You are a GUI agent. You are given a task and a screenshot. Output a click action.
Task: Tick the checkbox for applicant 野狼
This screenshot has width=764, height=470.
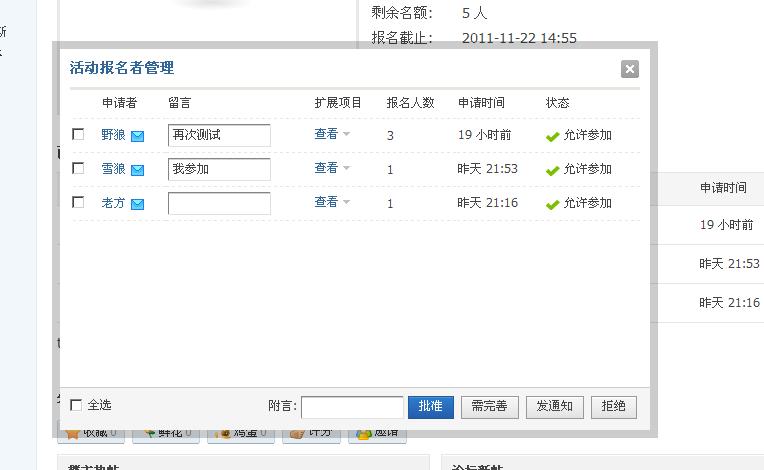pos(78,134)
